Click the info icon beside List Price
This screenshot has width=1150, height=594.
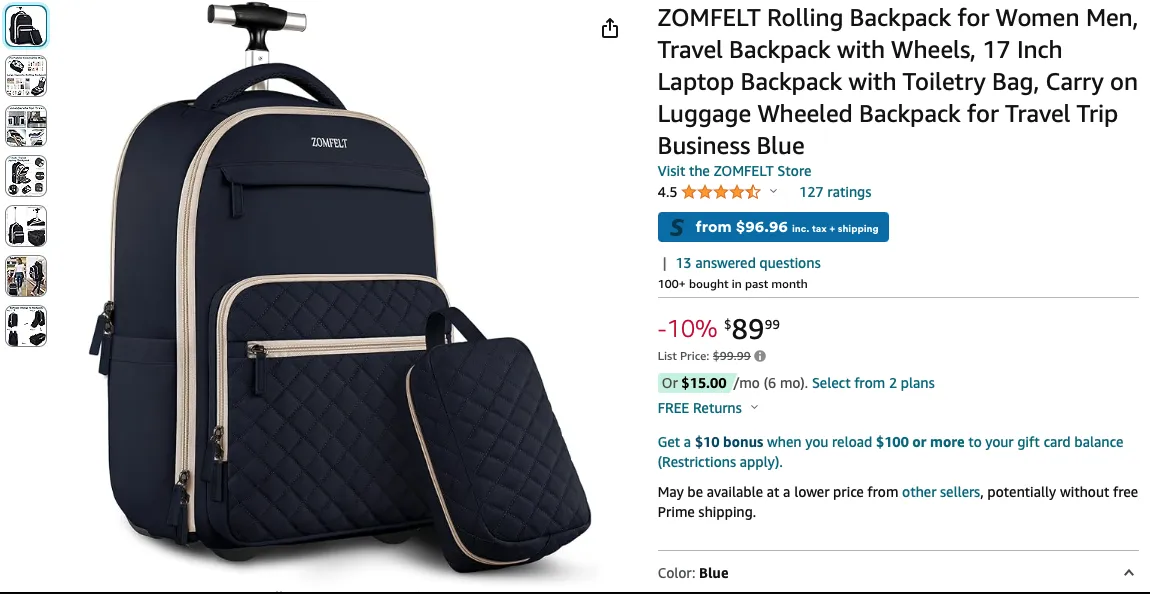(760, 356)
